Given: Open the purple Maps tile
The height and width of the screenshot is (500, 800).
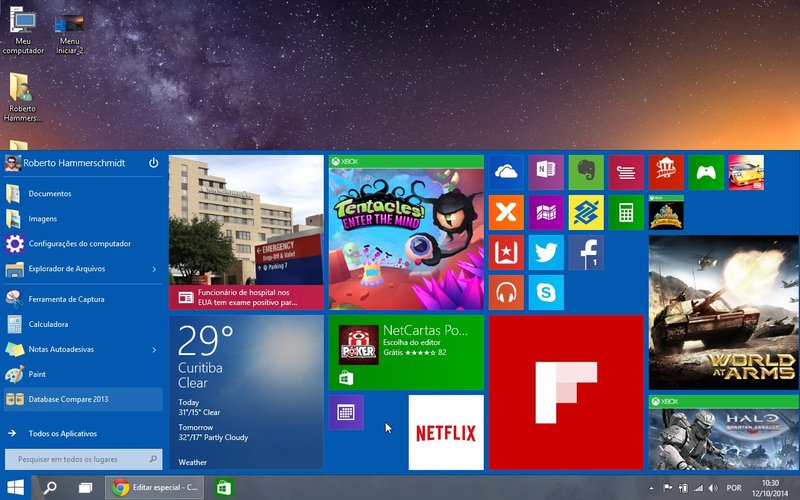Looking at the screenshot, I should click(x=546, y=212).
